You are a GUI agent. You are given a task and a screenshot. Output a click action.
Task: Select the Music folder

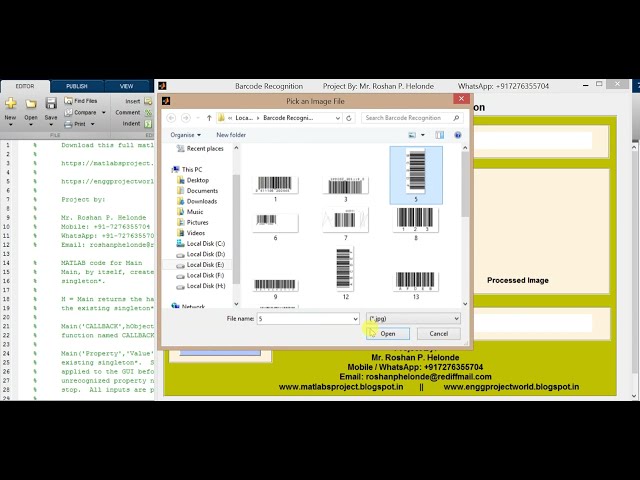point(190,212)
